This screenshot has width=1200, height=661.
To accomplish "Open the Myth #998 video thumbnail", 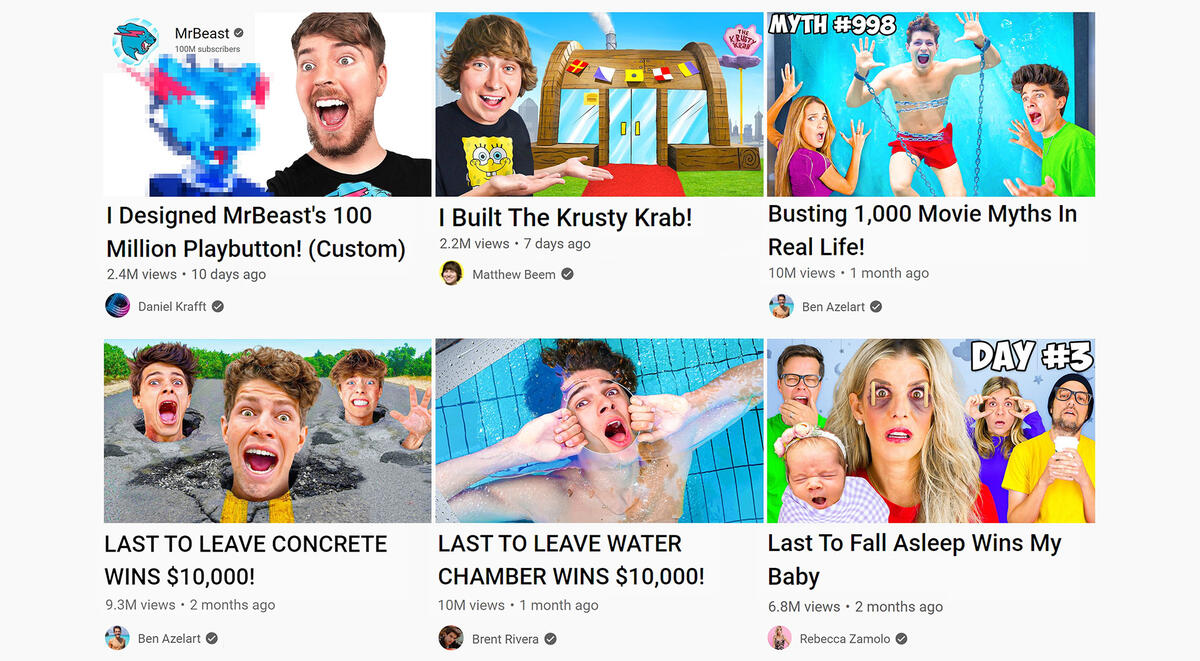I will click(931, 104).
